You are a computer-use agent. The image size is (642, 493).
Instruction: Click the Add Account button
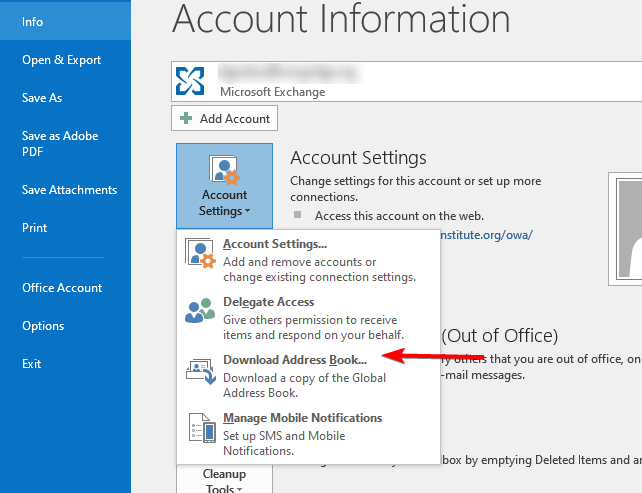point(224,118)
